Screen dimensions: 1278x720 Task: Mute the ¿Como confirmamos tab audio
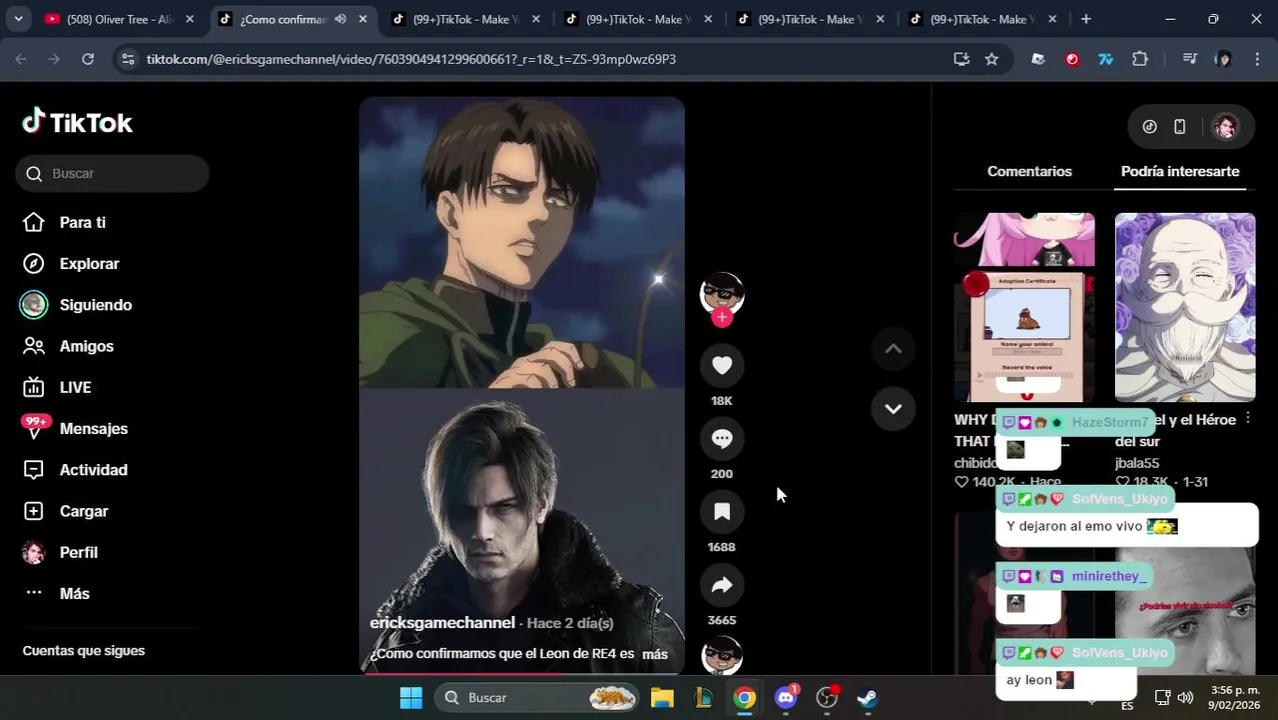(340, 19)
